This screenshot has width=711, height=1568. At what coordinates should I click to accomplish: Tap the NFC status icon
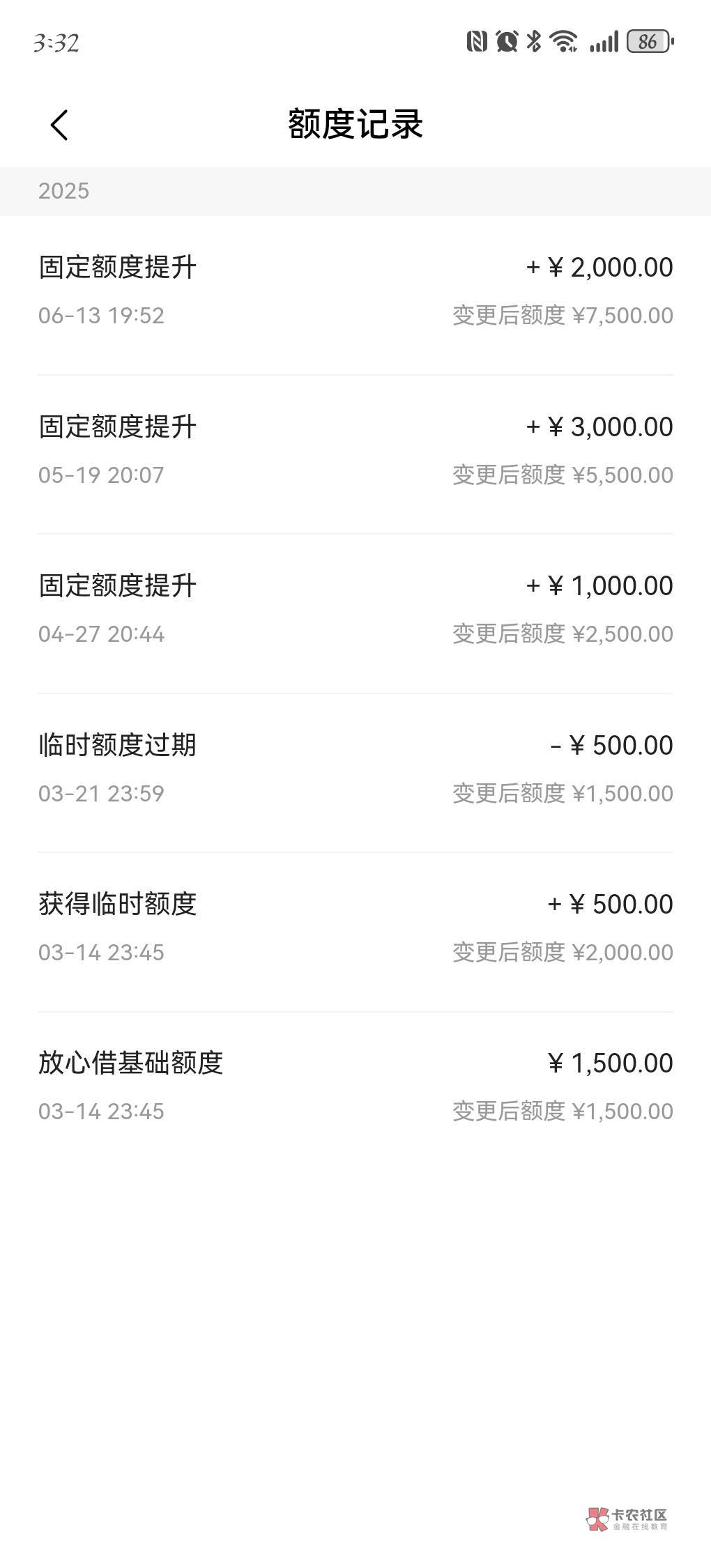pyautogui.click(x=477, y=42)
